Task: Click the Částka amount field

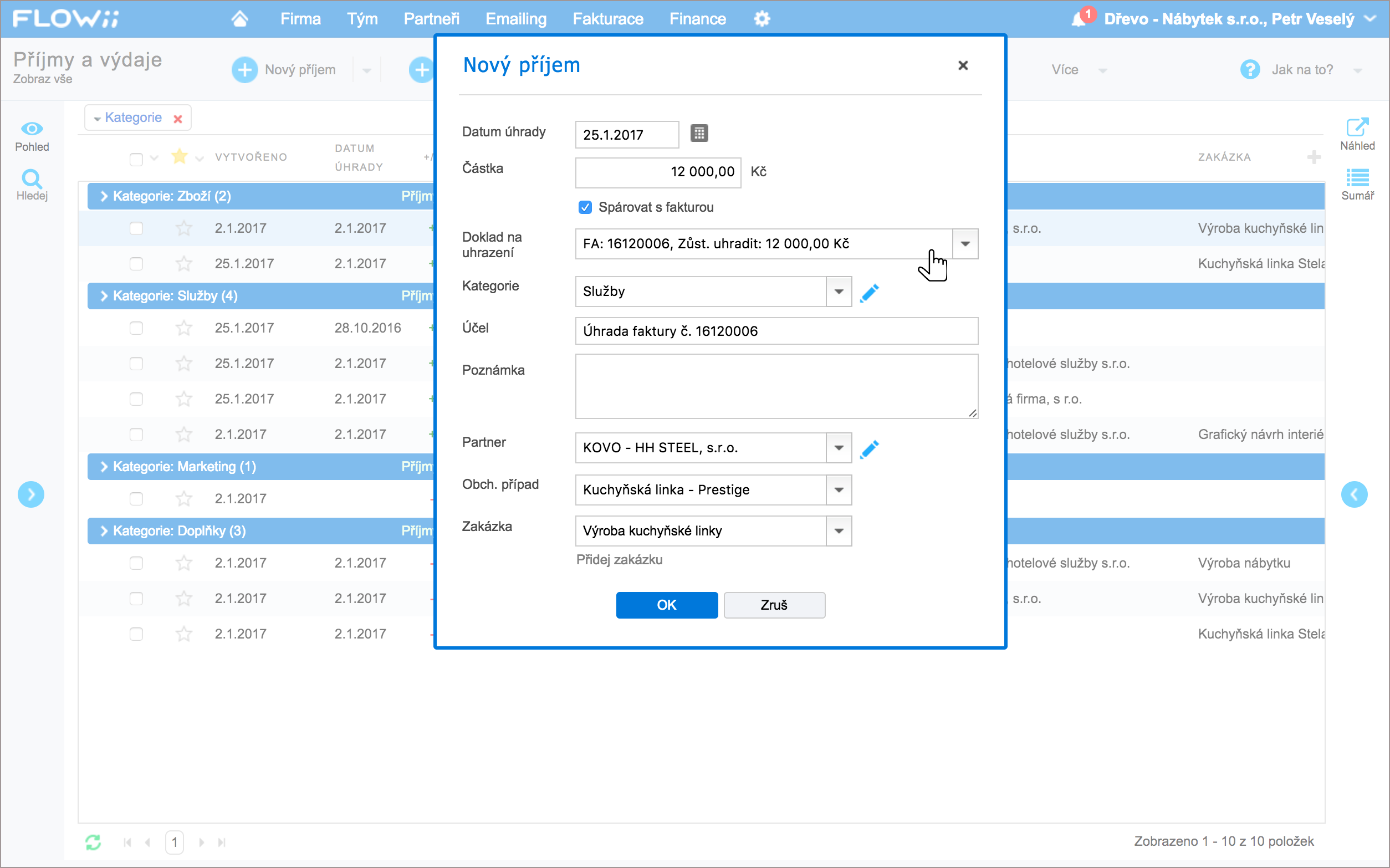Action: [658, 172]
